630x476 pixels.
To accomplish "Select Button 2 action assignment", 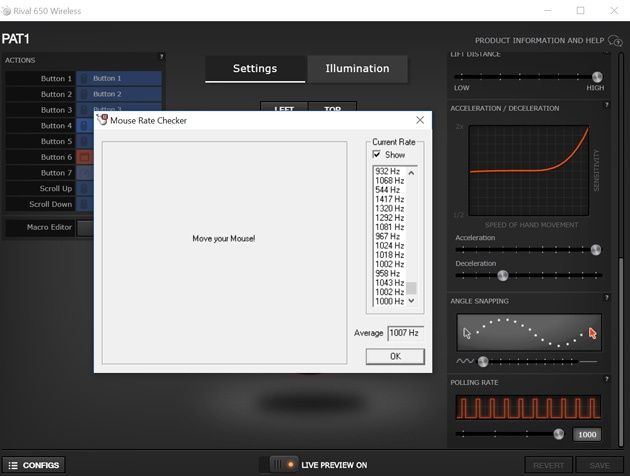I will point(119,94).
